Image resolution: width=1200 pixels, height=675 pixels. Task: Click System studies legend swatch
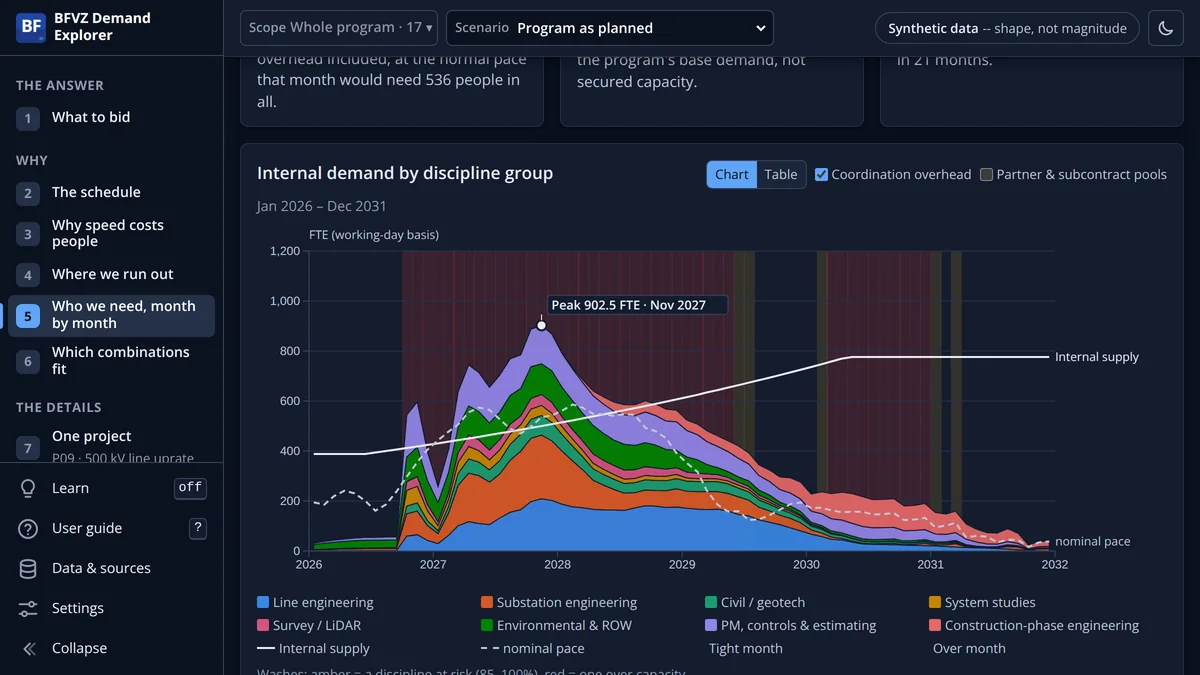935,602
